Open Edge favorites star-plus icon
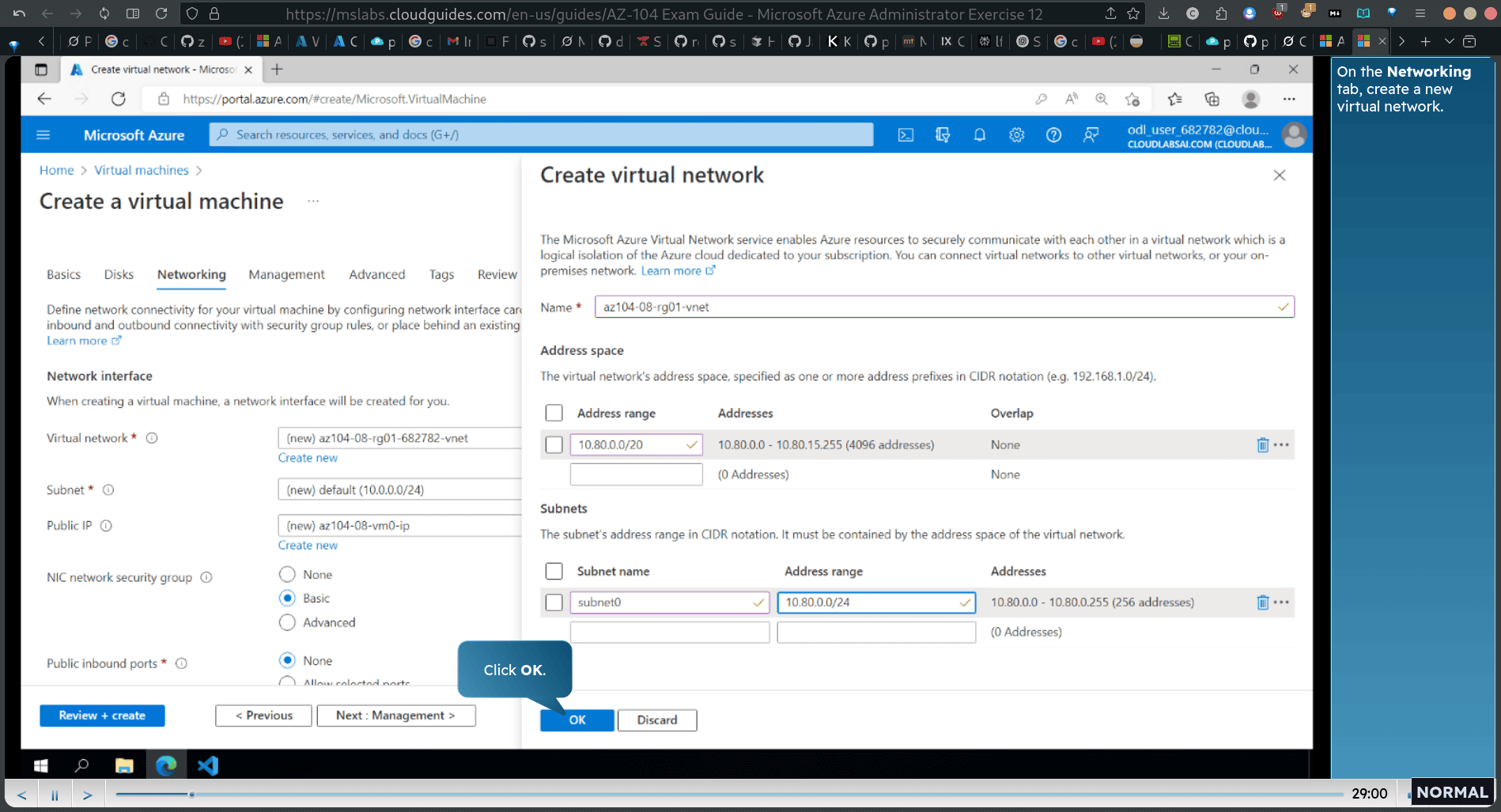1501x812 pixels. click(1132, 99)
